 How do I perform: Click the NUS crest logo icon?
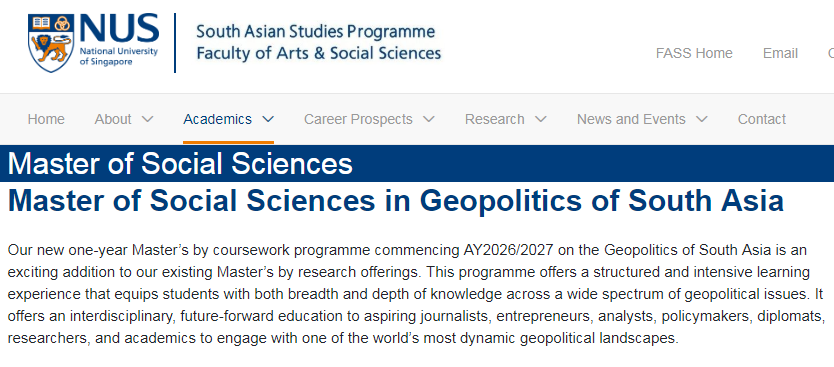51,44
